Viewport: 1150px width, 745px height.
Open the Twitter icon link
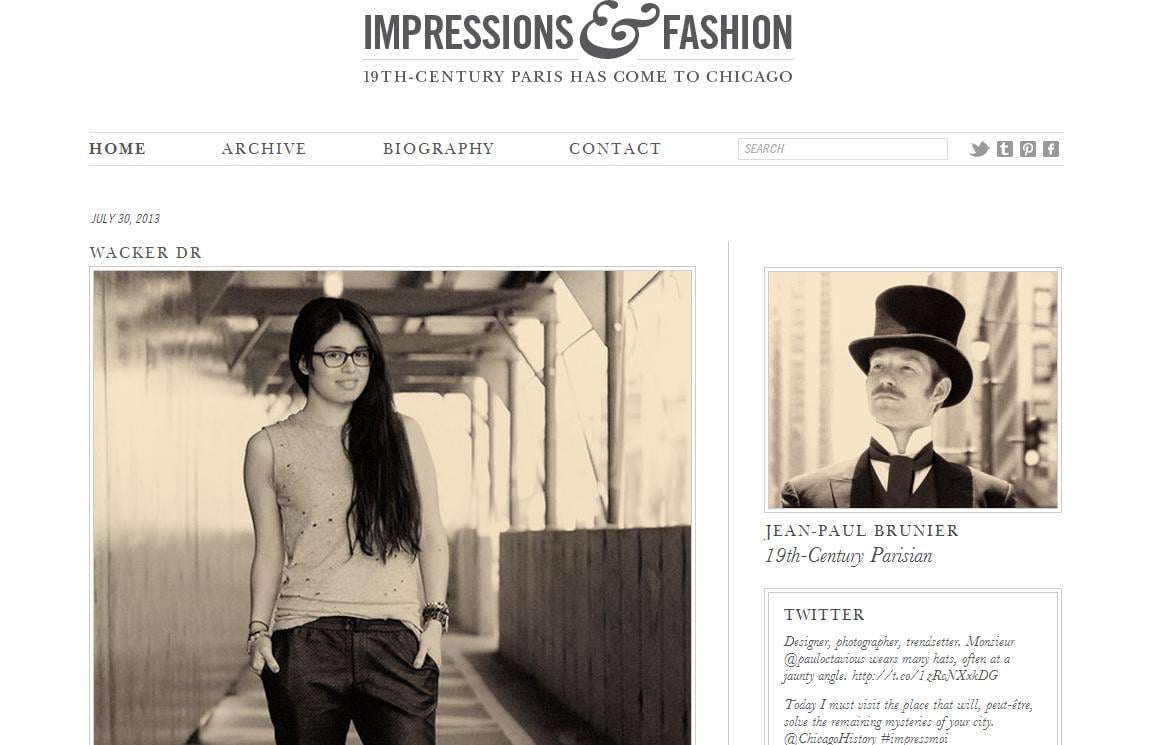979,149
